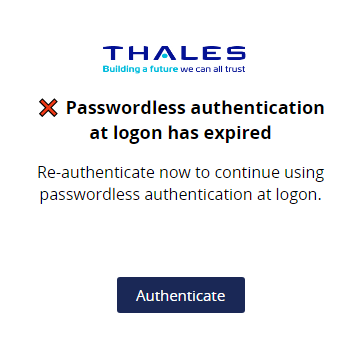This screenshot has width=361, height=363.
Task: Click the letter E in THALES logo
Action: [x=212, y=53]
